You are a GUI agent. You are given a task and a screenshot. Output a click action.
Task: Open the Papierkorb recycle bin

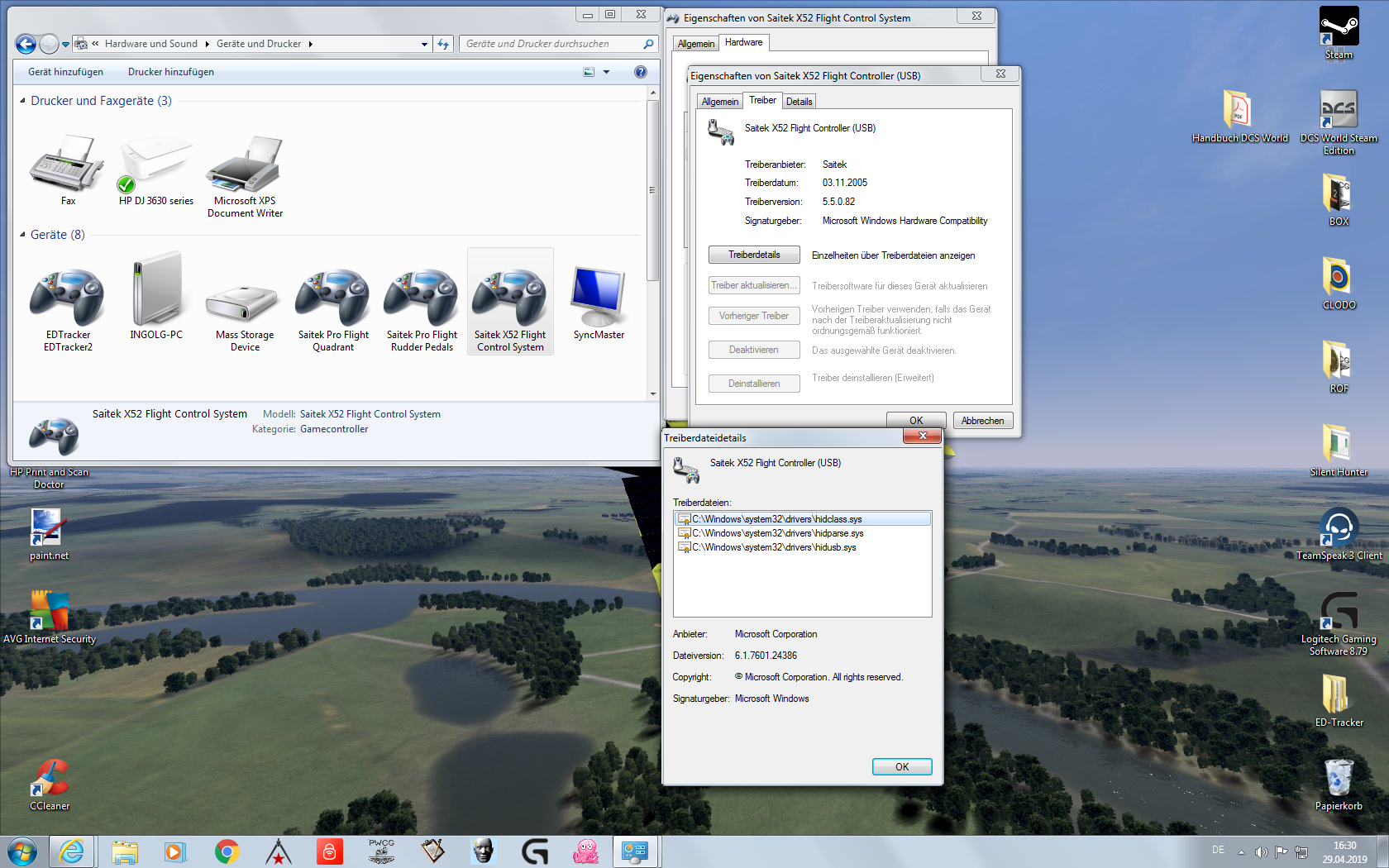click(x=1339, y=785)
